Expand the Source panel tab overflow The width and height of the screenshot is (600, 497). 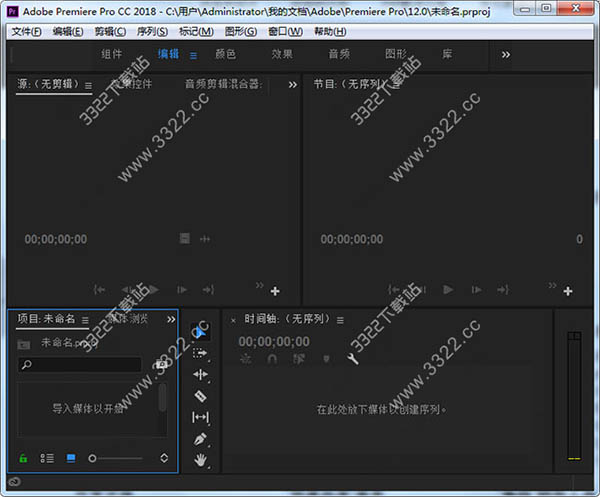tap(293, 85)
